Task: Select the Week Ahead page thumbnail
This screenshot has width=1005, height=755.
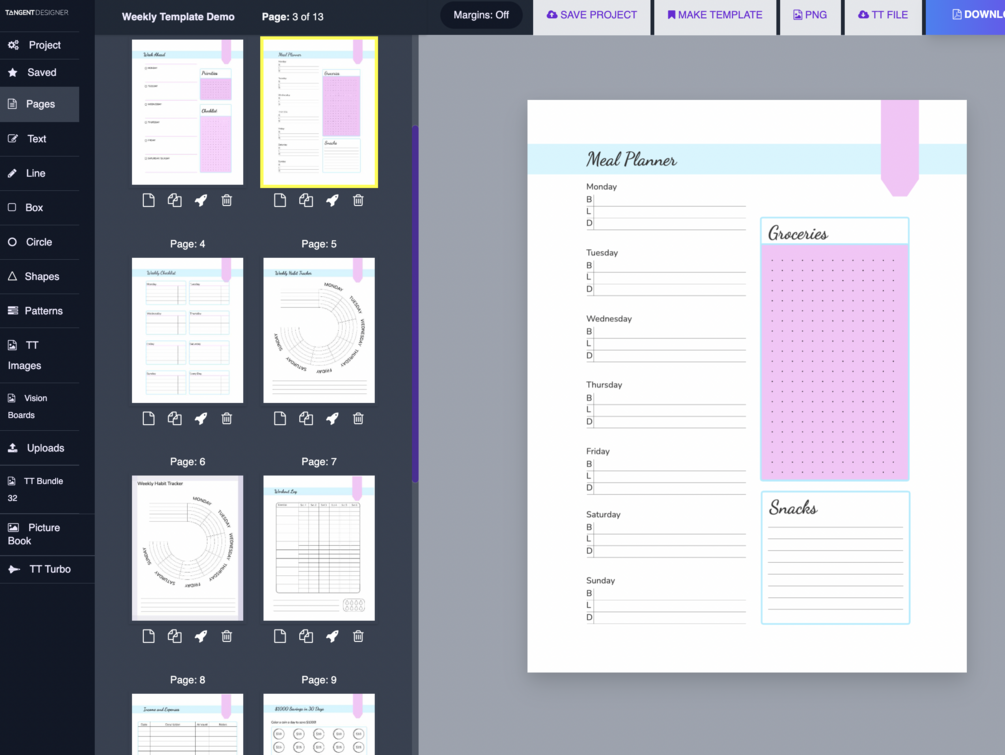Action: pyautogui.click(x=187, y=112)
